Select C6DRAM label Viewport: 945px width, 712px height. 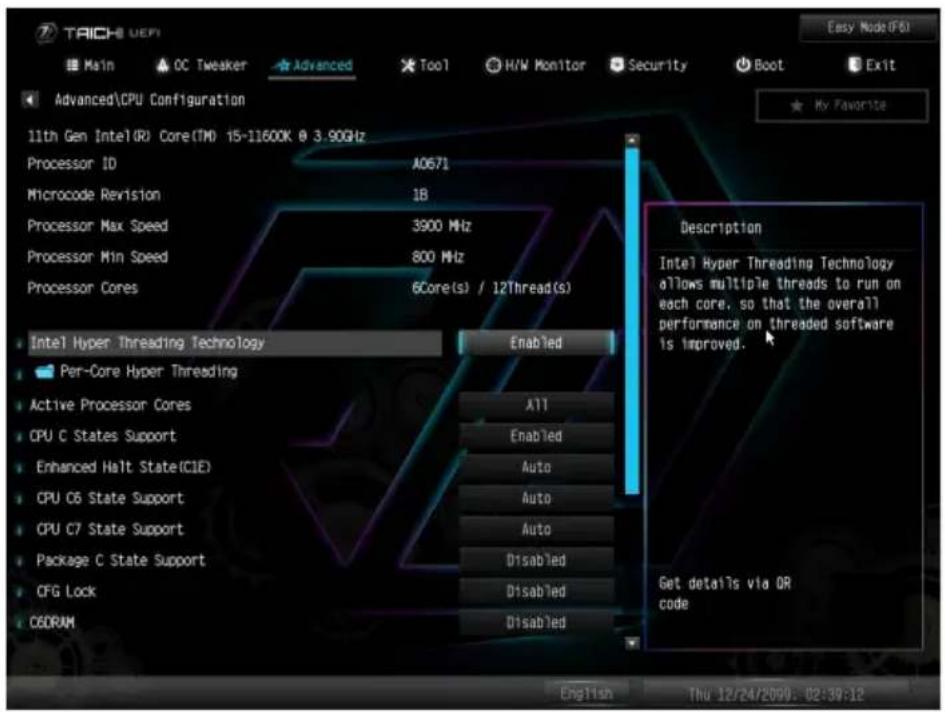point(52,623)
